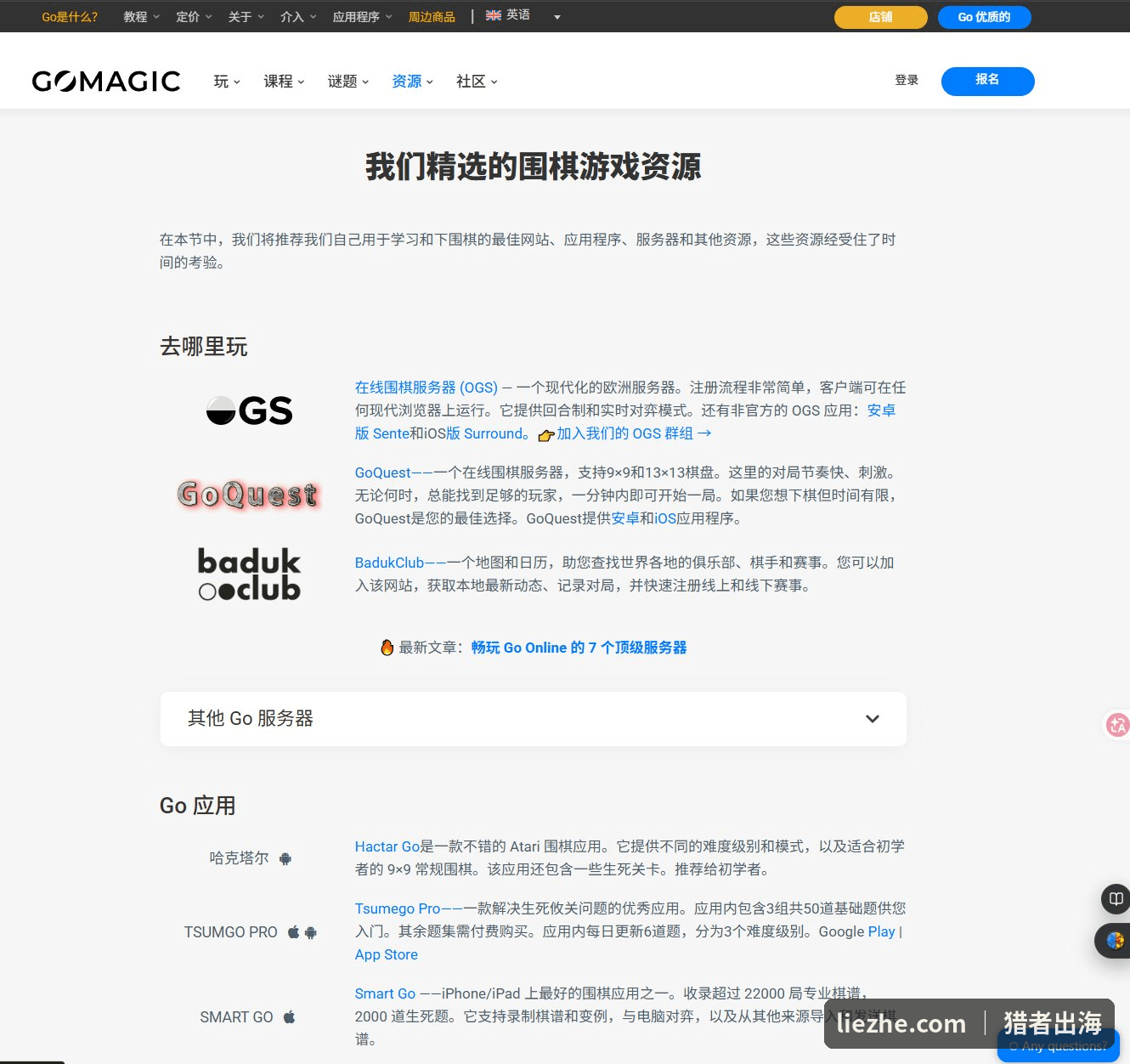1130x1064 pixels.
Task: Open the App Store link for Tsumego Pro
Action: tap(387, 954)
